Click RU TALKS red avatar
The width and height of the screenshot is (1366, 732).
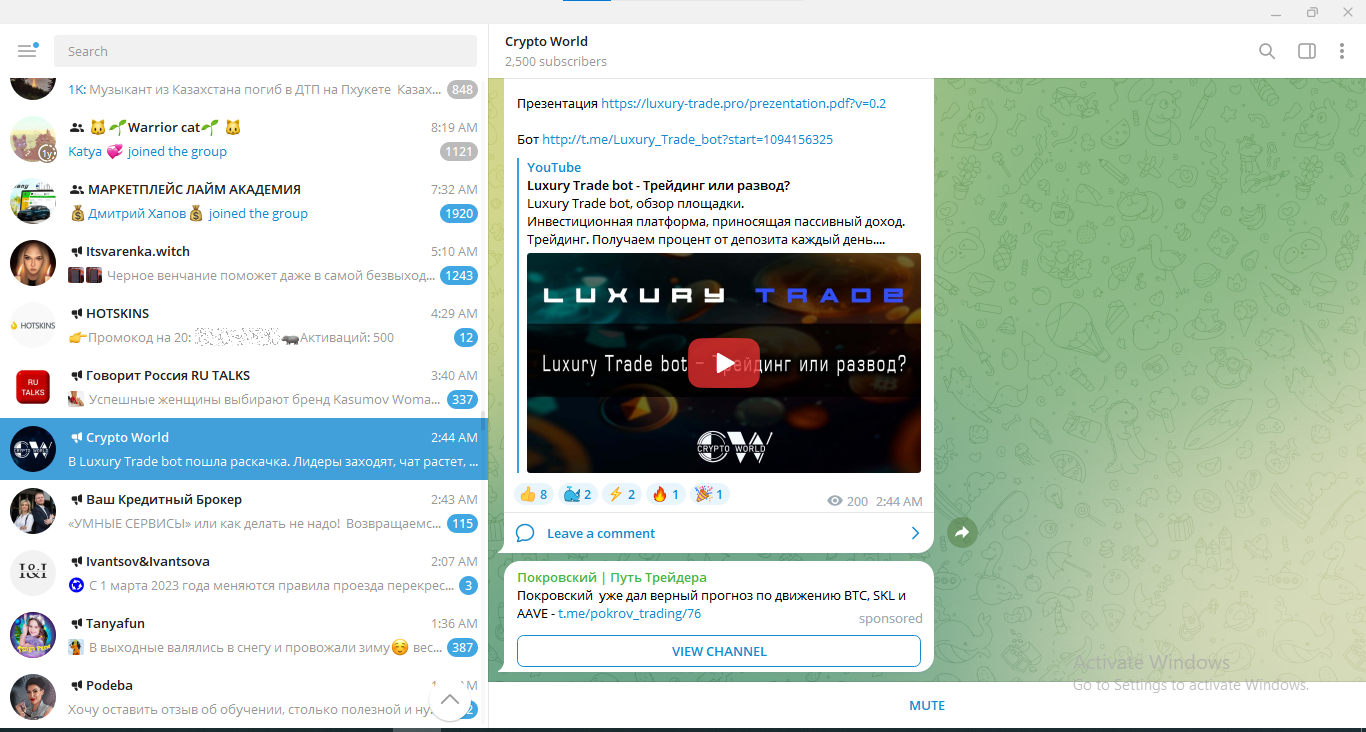click(33, 387)
